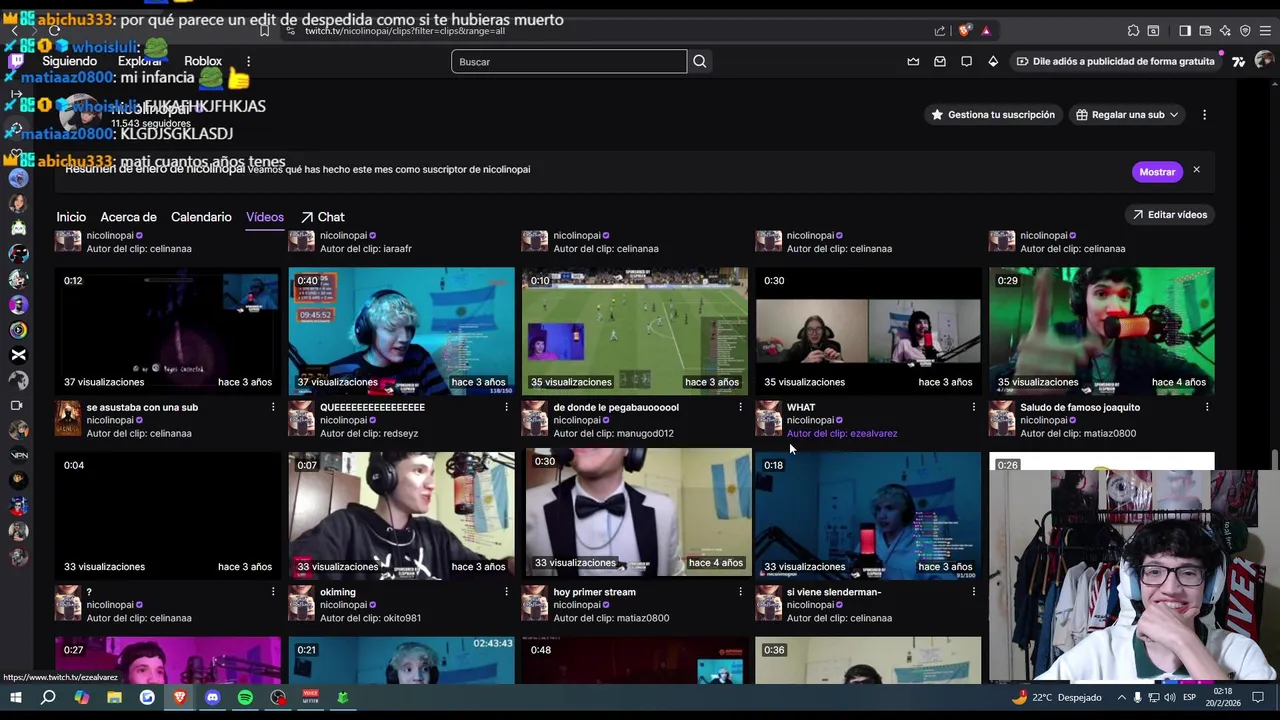
Task: Open the more options dots next to Roblox
Action: point(248,61)
